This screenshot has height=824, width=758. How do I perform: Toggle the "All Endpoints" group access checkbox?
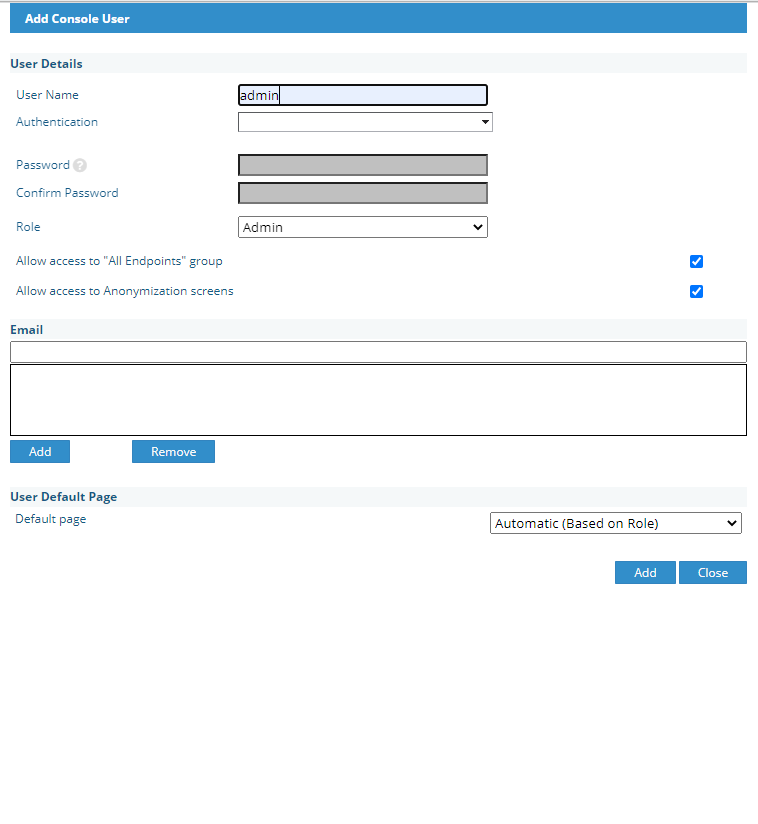pyautogui.click(x=696, y=262)
